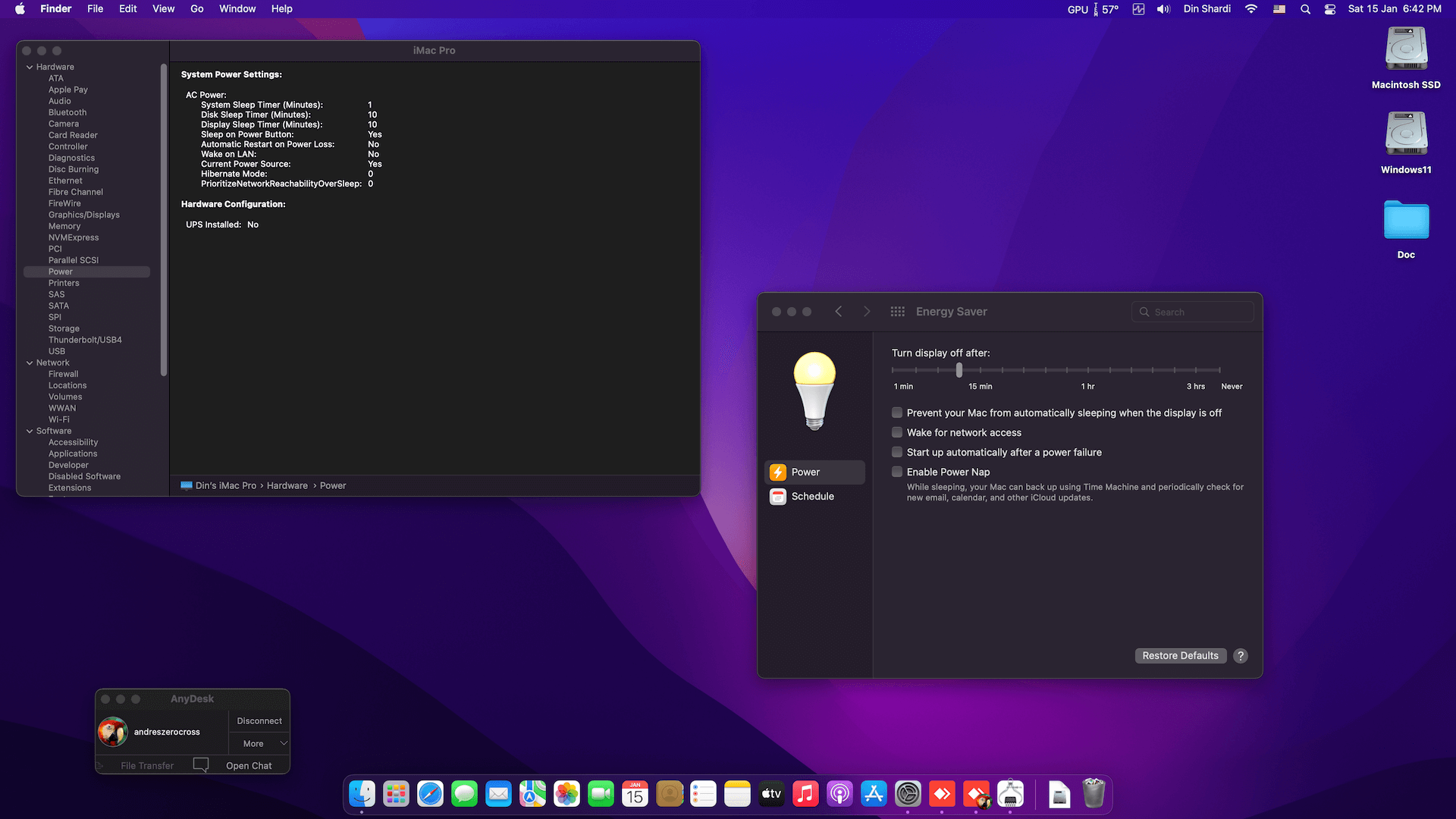Click the Spotlight search icon in menu bar
The image size is (1456, 819).
click(x=1305, y=9)
